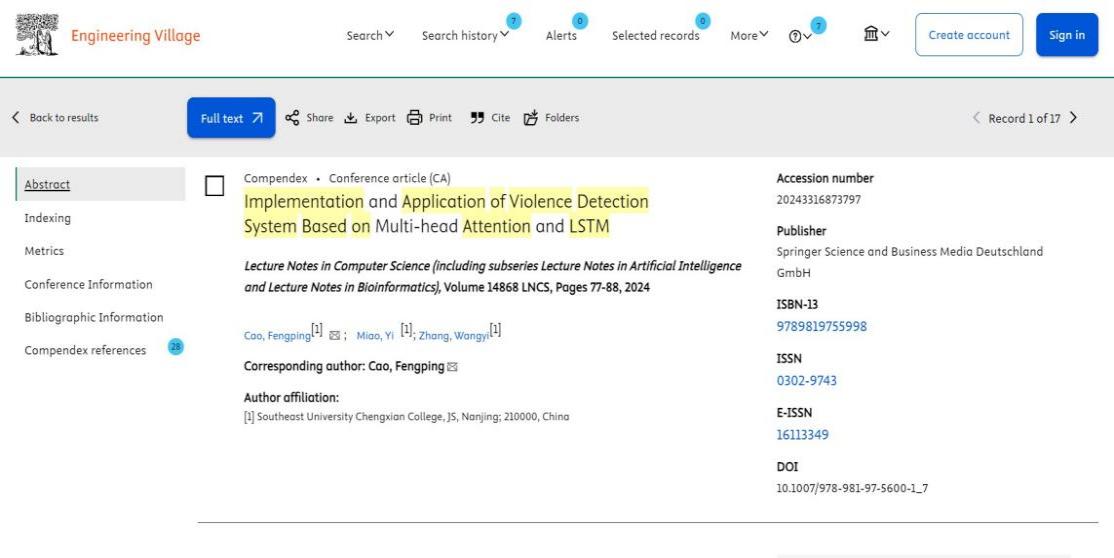Open ISSN 0302-9743 link
Screen dimensions: 1114x558
click(x=806, y=381)
